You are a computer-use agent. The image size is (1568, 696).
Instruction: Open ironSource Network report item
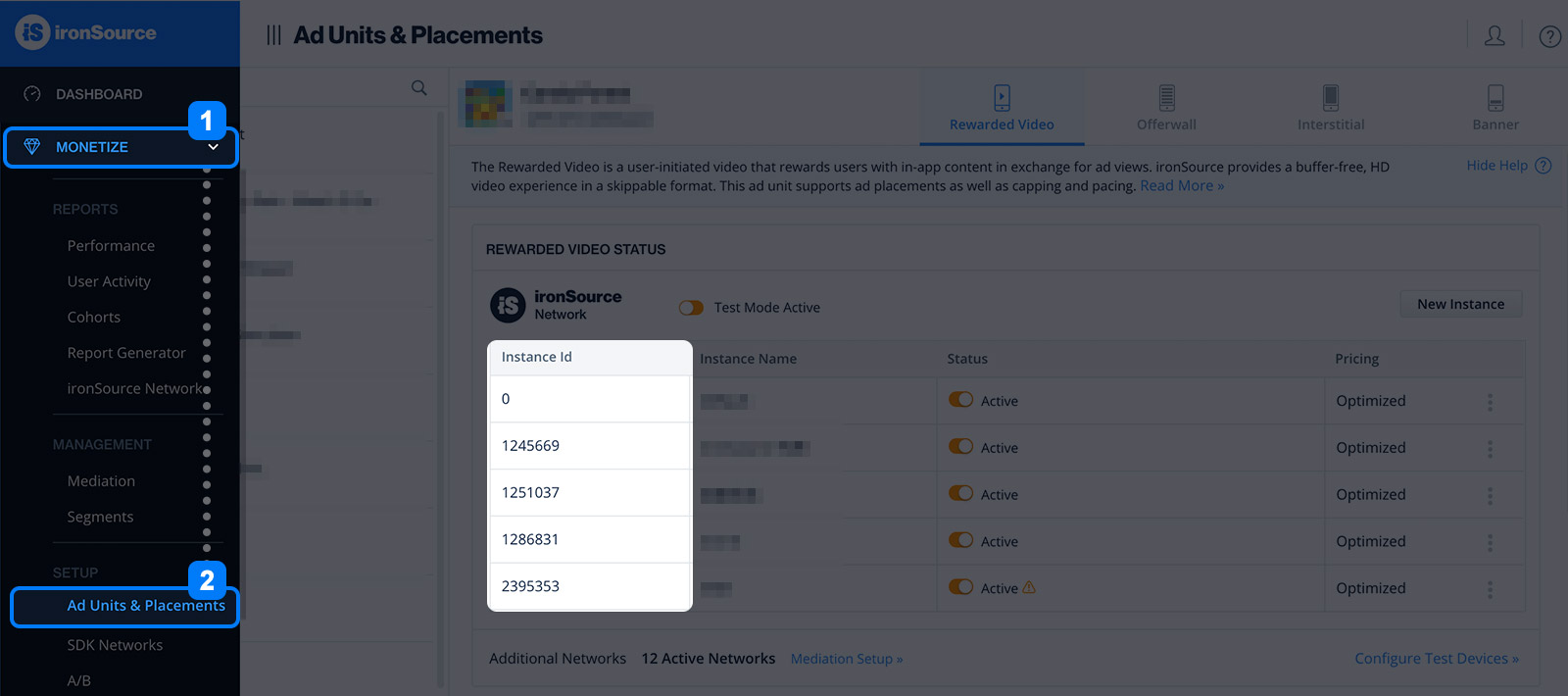(134, 388)
